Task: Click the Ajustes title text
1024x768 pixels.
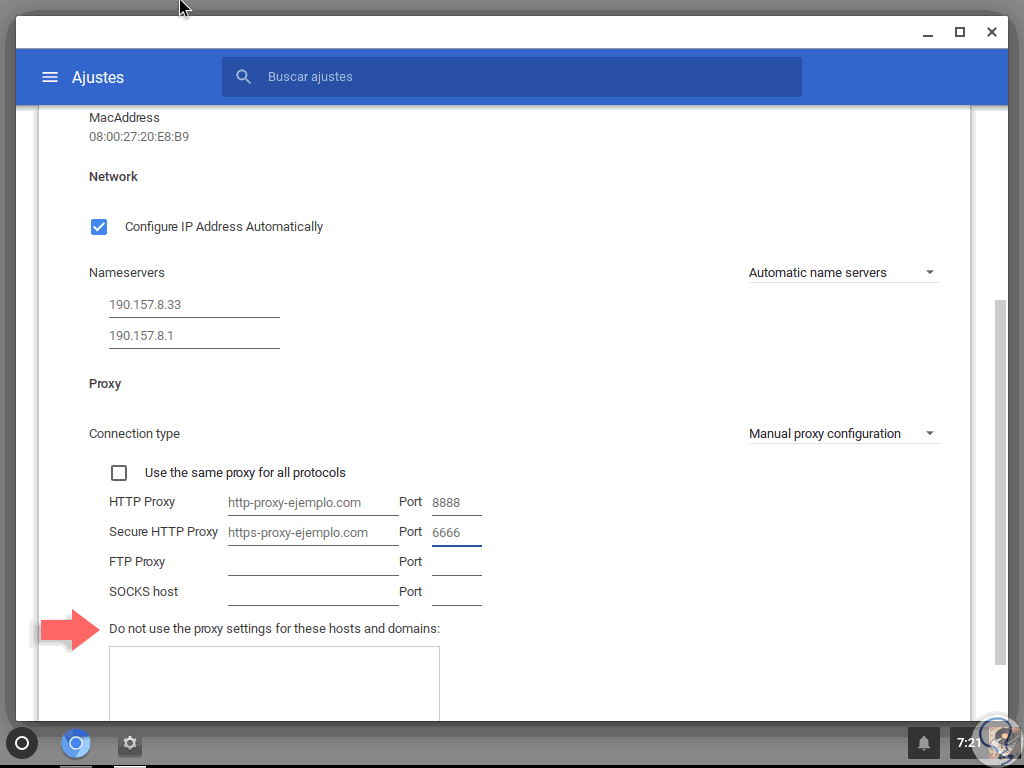Action: tap(98, 77)
